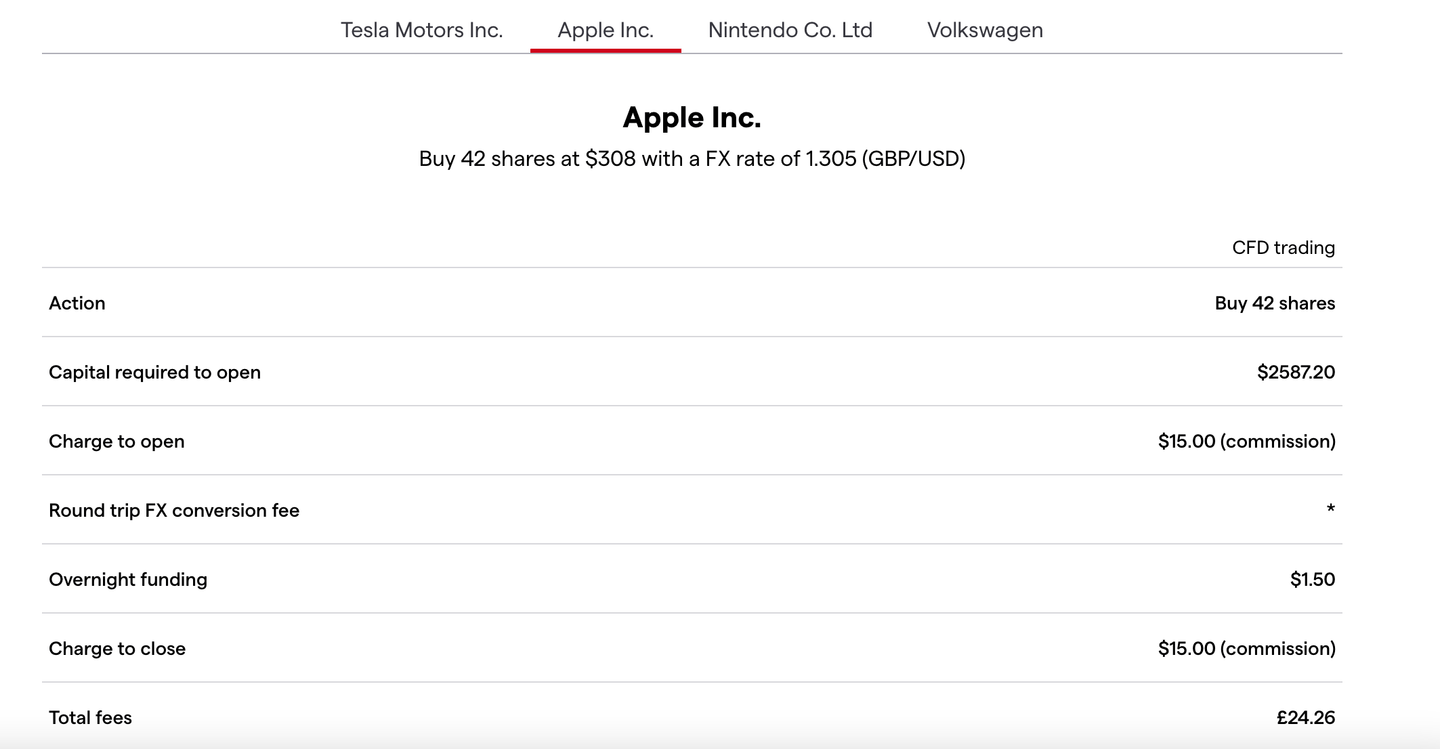Screen dimensions: 1440x749
Task: Select the $2587.20 capital value
Action: [x=1296, y=372]
